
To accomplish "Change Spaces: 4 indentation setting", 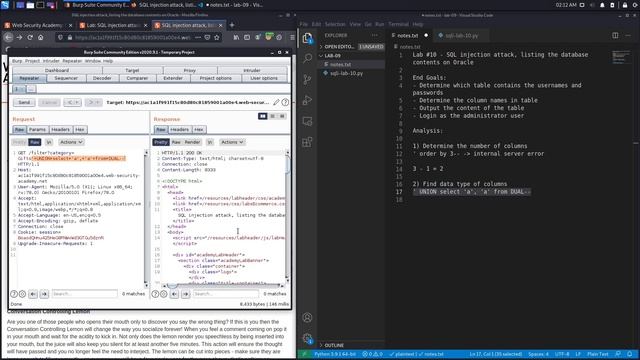I will pos(538,354).
